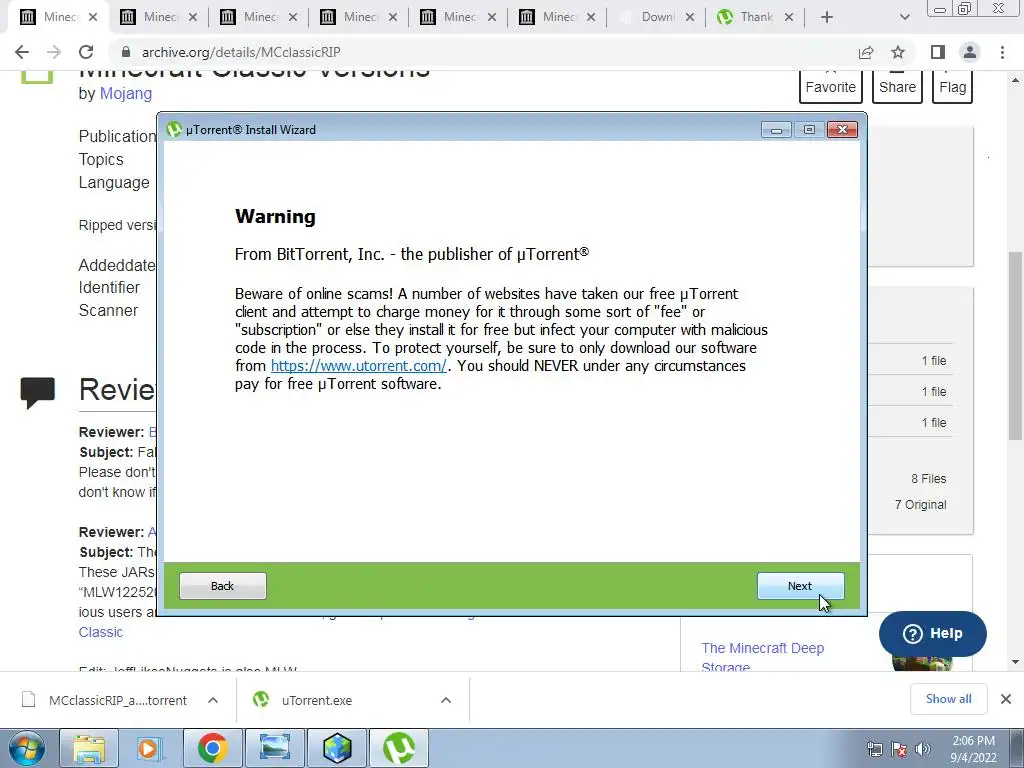Open the Classic link in the review
1024x768 pixels.
coord(101,632)
